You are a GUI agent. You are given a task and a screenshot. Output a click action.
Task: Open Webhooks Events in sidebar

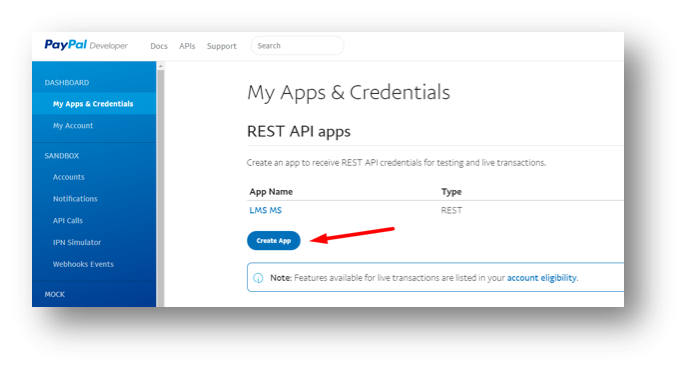coord(83,264)
